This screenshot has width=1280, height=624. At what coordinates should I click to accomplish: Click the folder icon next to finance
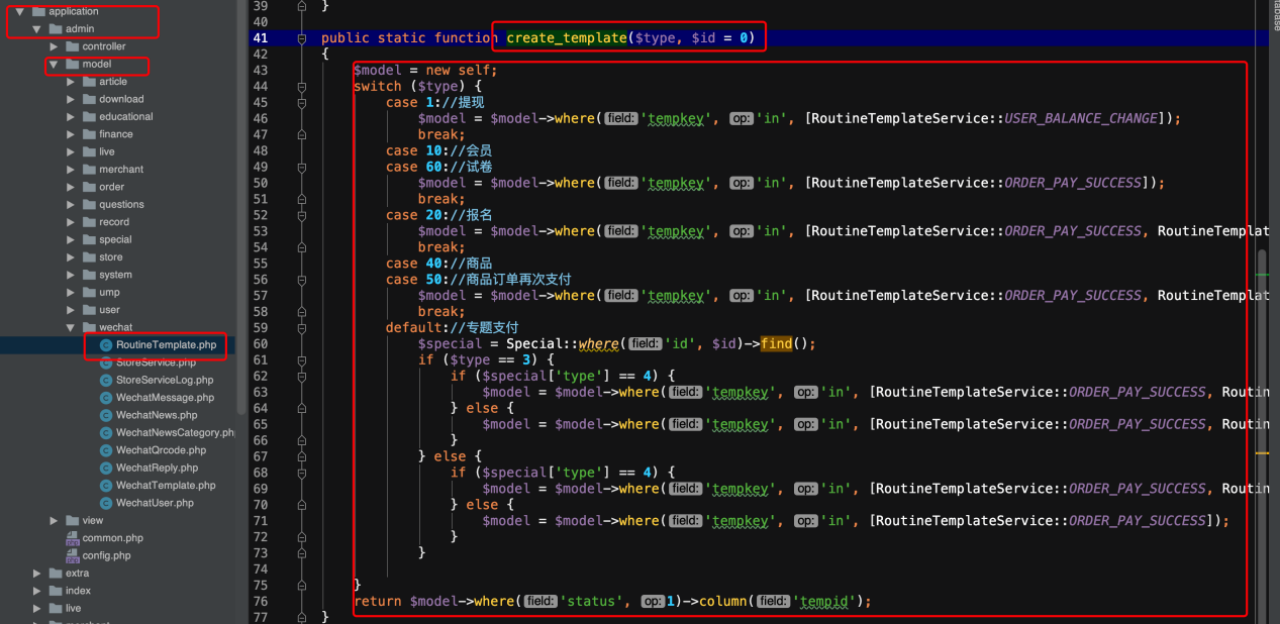[x=89, y=134]
